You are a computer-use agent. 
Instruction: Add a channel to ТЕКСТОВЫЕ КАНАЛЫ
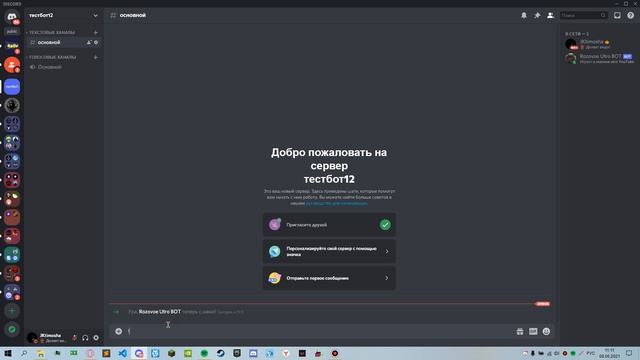(x=96, y=32)
